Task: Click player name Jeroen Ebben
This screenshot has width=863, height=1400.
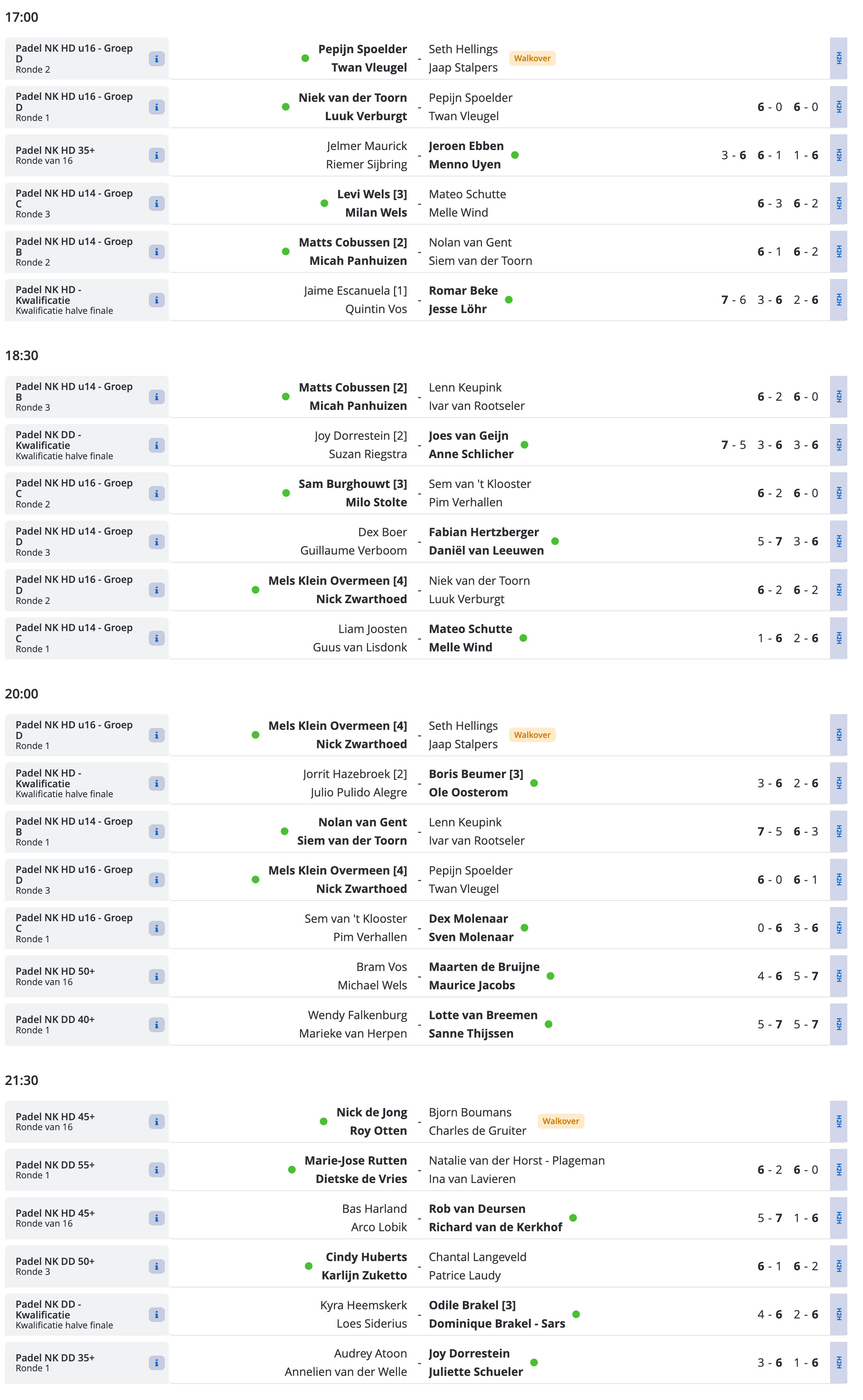Action: [x=466, y=146]
